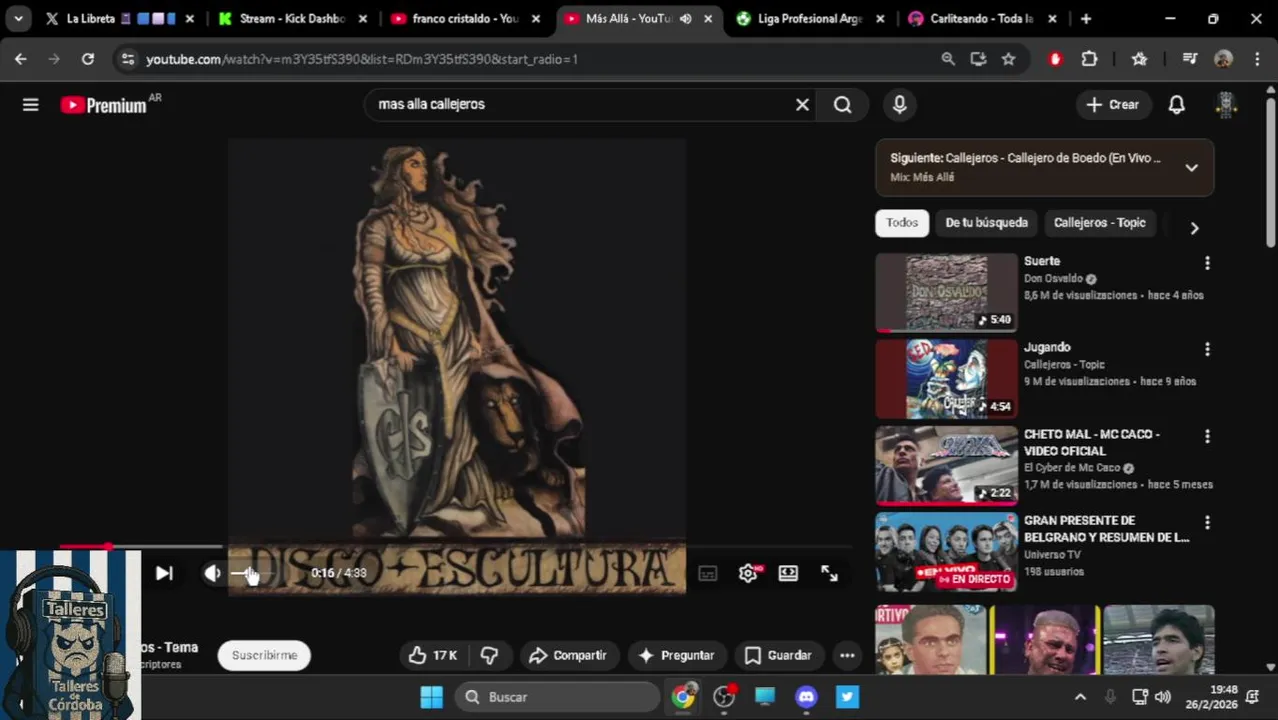Open the YouTube hamburger guide menu
1278x720 pixels.
click(30, 104)
